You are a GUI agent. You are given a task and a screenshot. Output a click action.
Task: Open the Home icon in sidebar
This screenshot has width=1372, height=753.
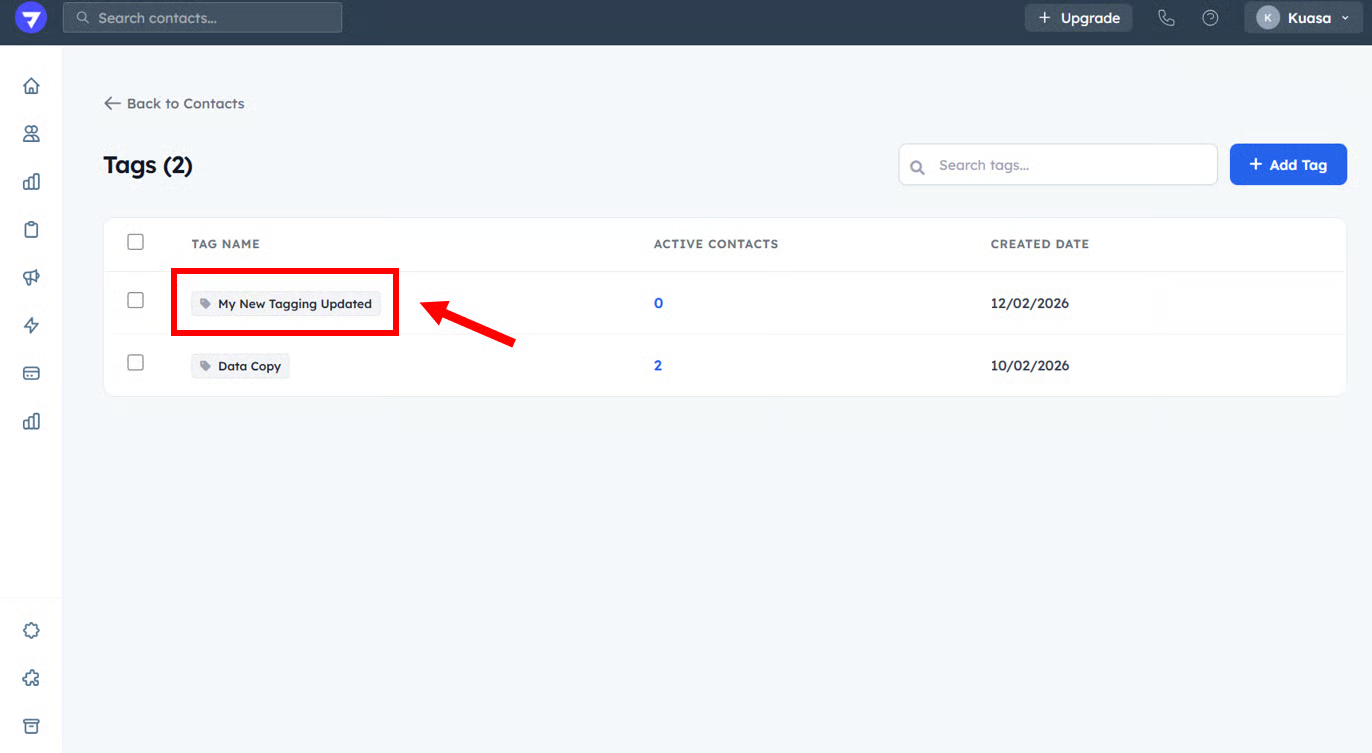[31, 86]
